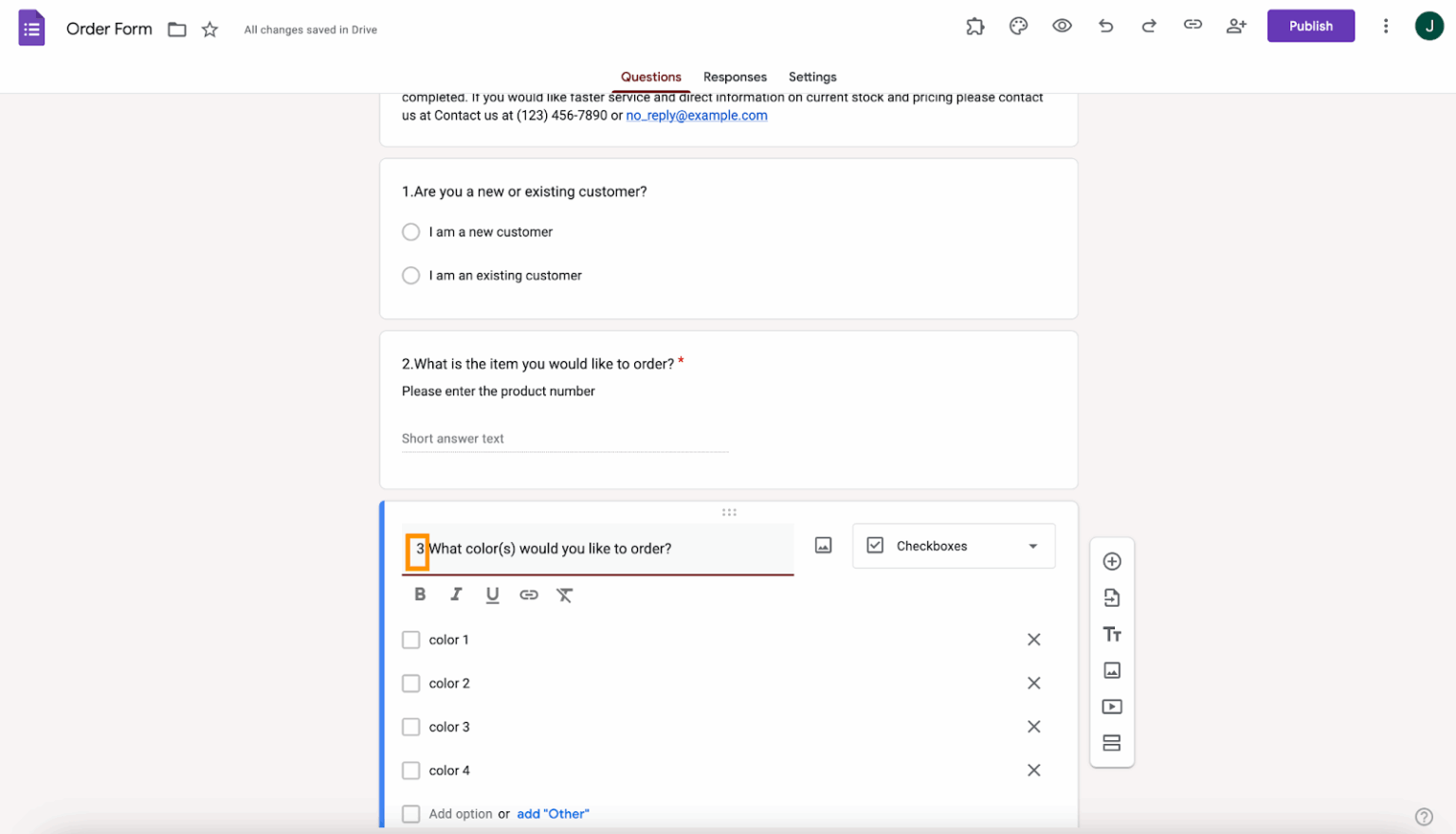The width and height of the screenshot is (1456, 834).
Task: Remove the 'color 2' option with the X
Action: coord(1034,682)
